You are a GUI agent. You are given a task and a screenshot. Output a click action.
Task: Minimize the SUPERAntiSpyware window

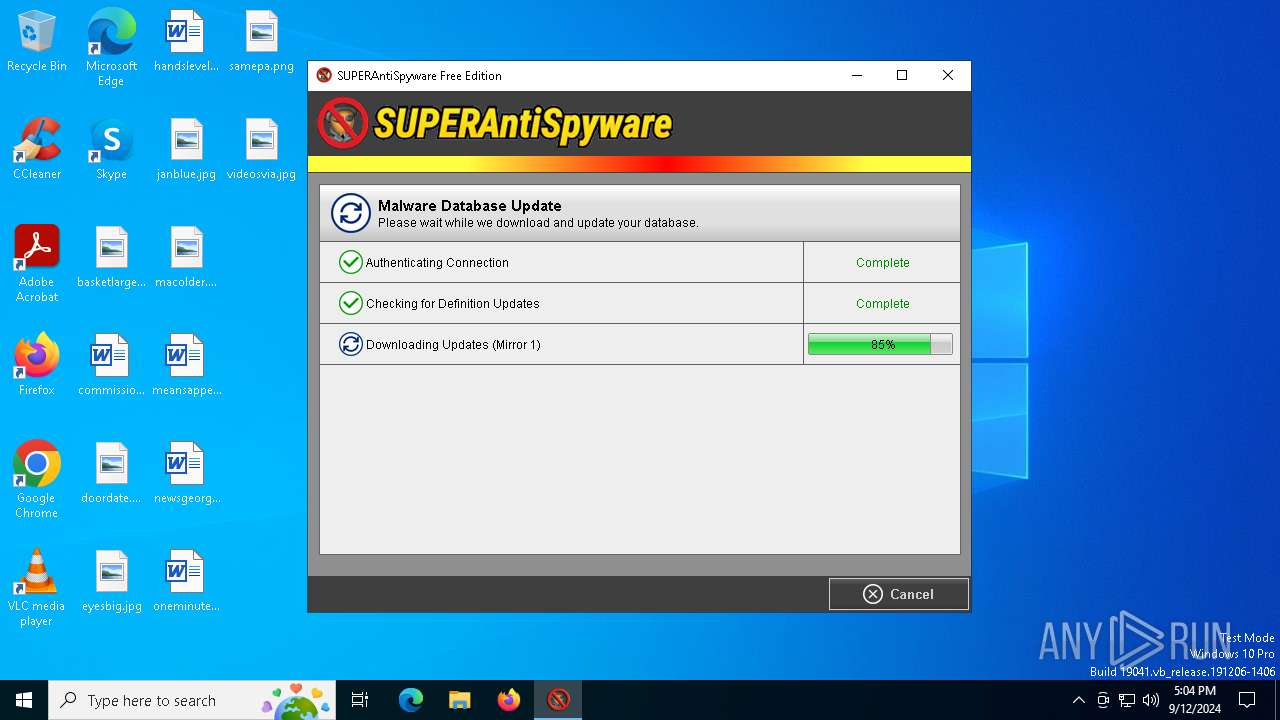pyautogui.click(x=857, y=75)
